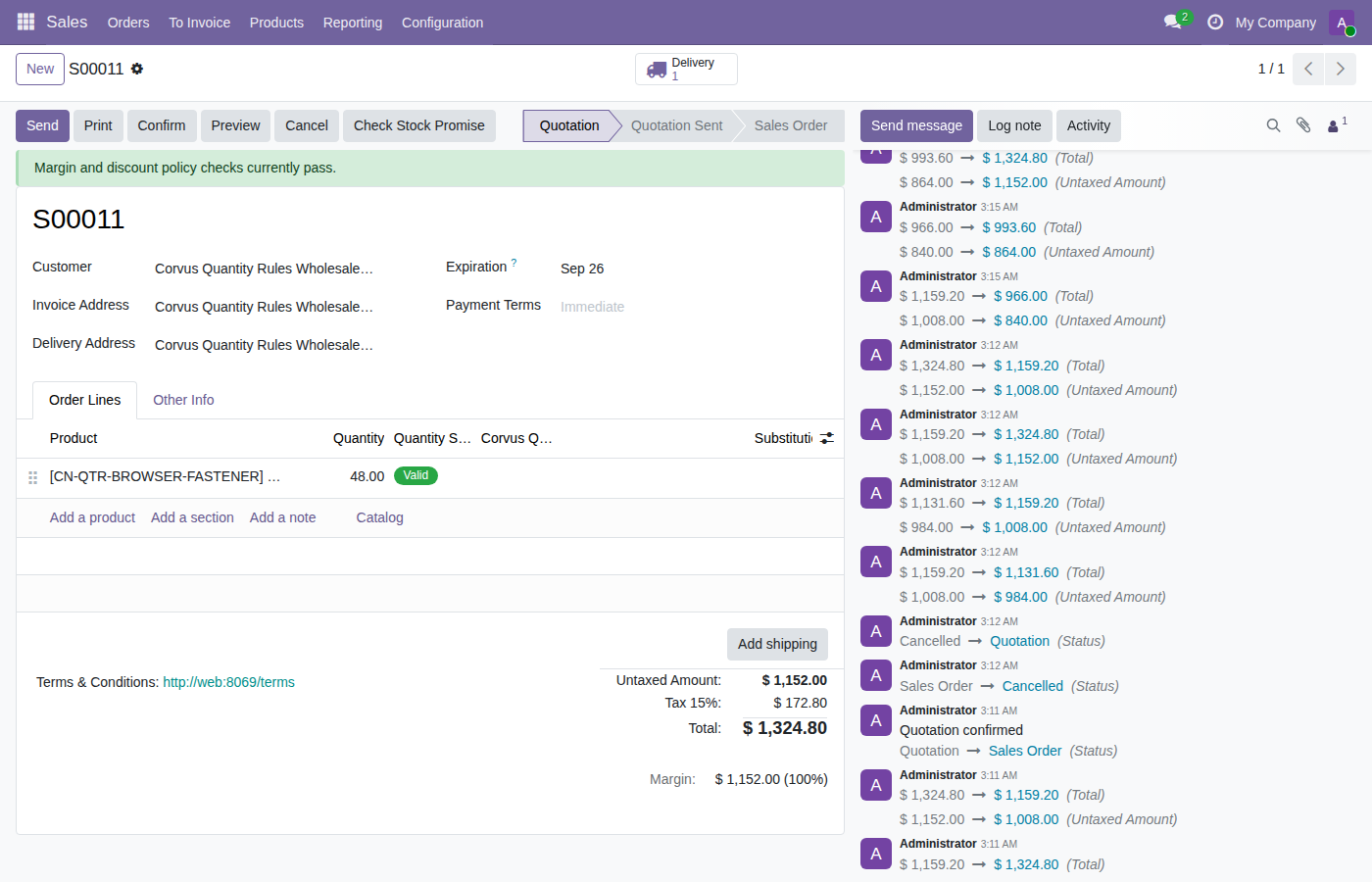Click the Expiration help question mark

tap(514, 263)
